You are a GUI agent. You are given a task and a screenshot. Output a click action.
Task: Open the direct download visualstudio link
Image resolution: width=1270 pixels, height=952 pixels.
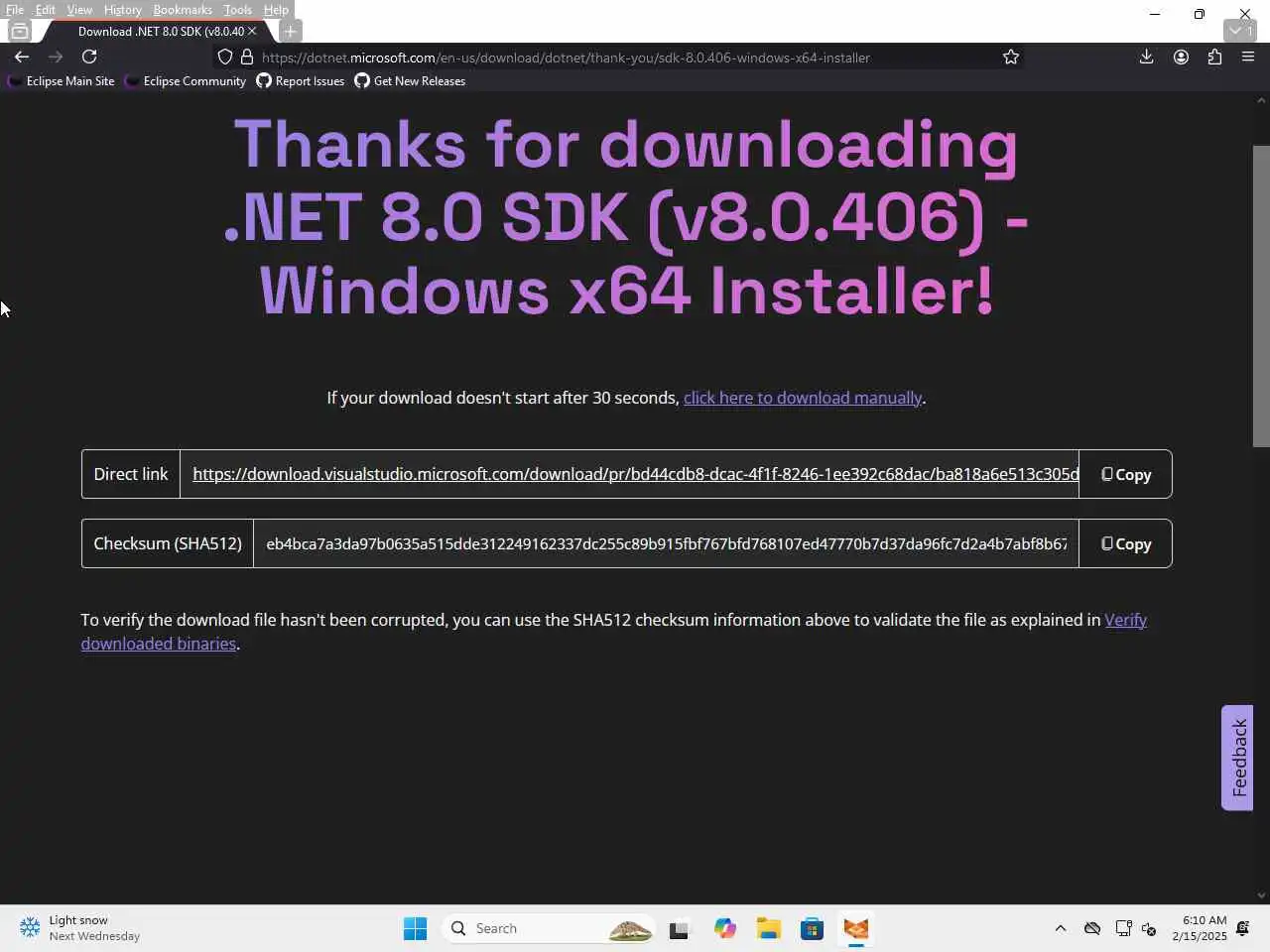635,474
